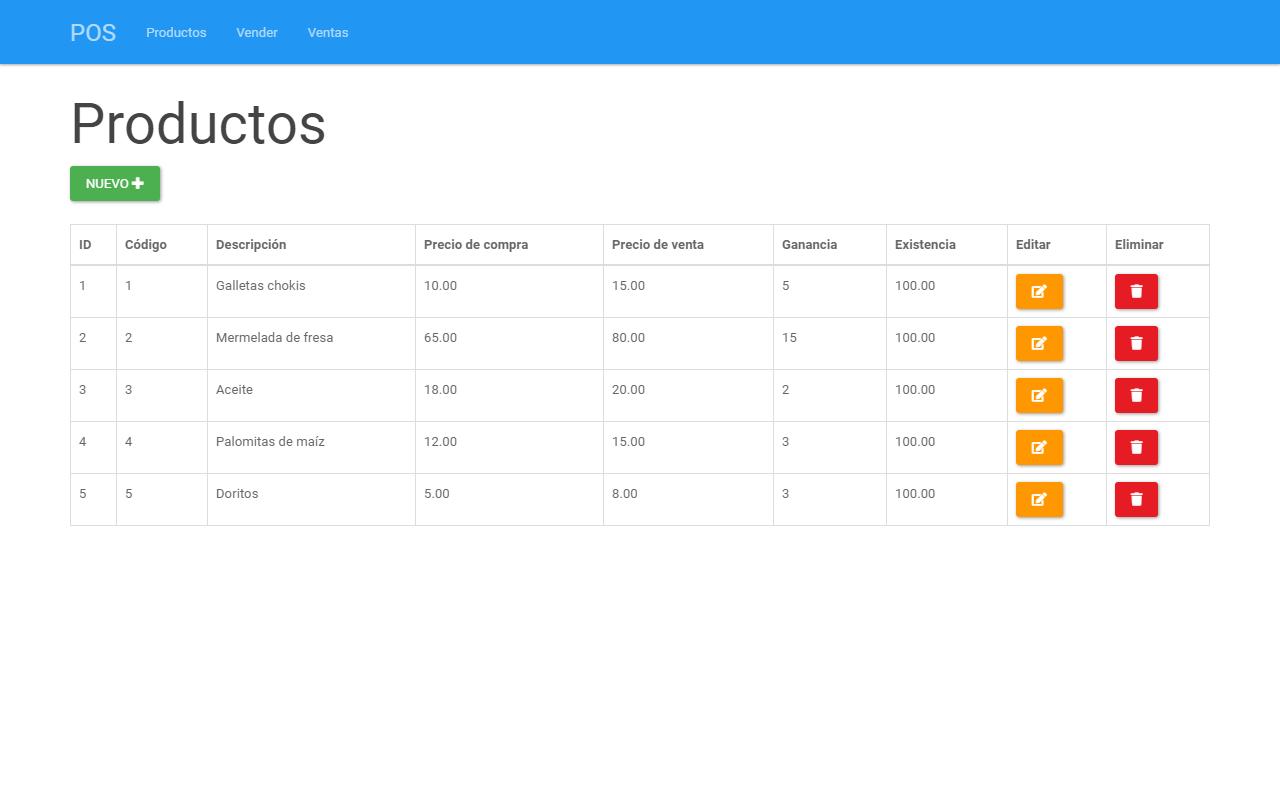This screenshot has height=800, width=1280.
Task: Delete the Palomitas de maíz product
Action: point(1136,447)
